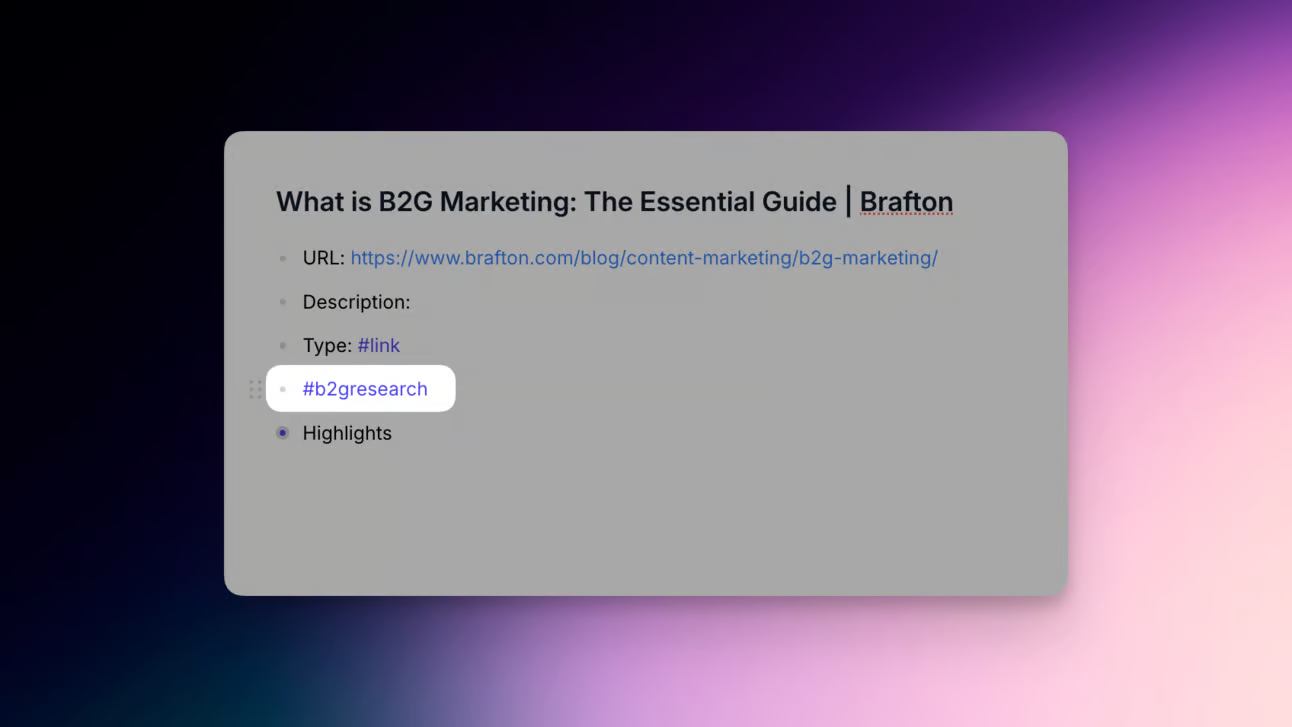Image resolution: width=1292 pixels, height=727 pixels.
Task: Open the #link tag
Action: (x=379, y=345)
